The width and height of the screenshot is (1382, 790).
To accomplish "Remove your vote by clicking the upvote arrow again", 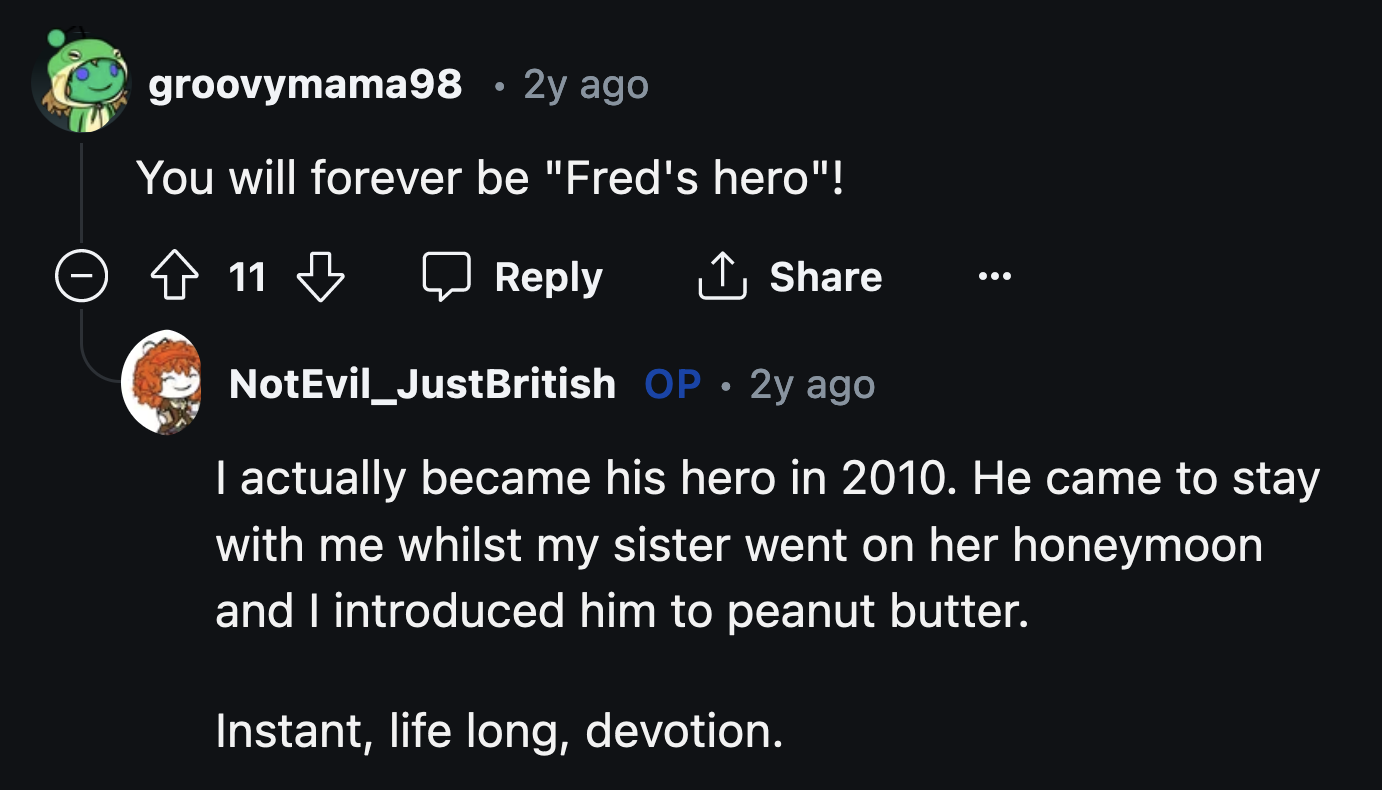I will [175, 277].
